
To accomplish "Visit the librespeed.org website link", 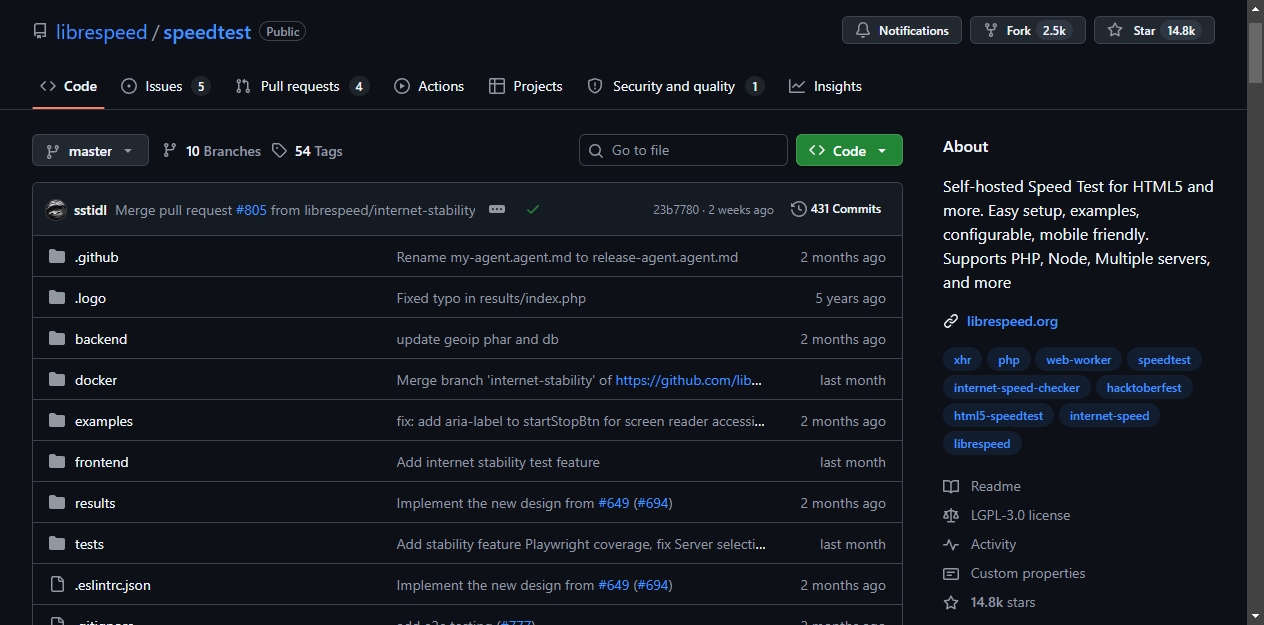I will pos(1012,321).
